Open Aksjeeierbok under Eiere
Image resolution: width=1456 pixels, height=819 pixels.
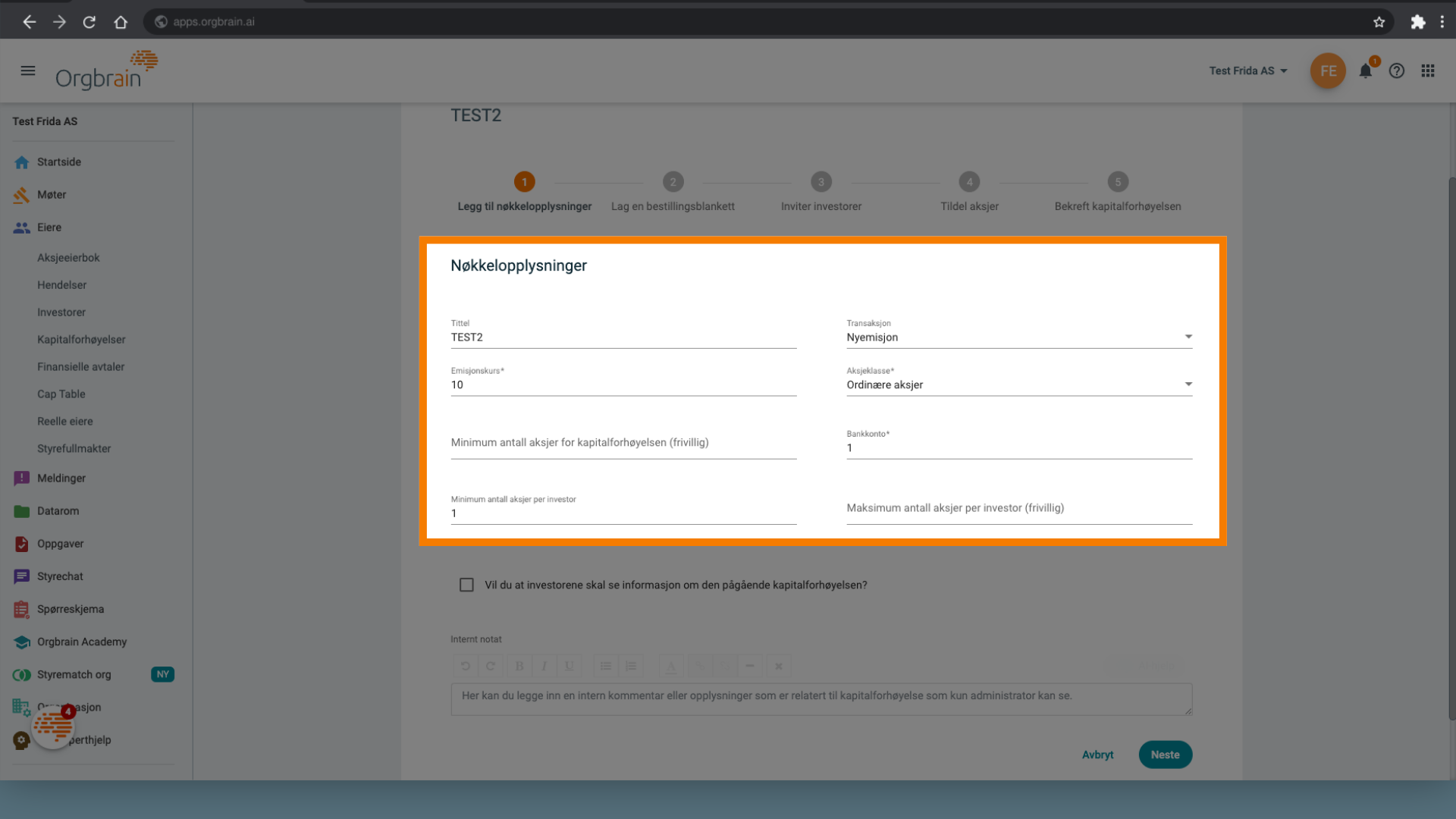[x=68, y=258]
